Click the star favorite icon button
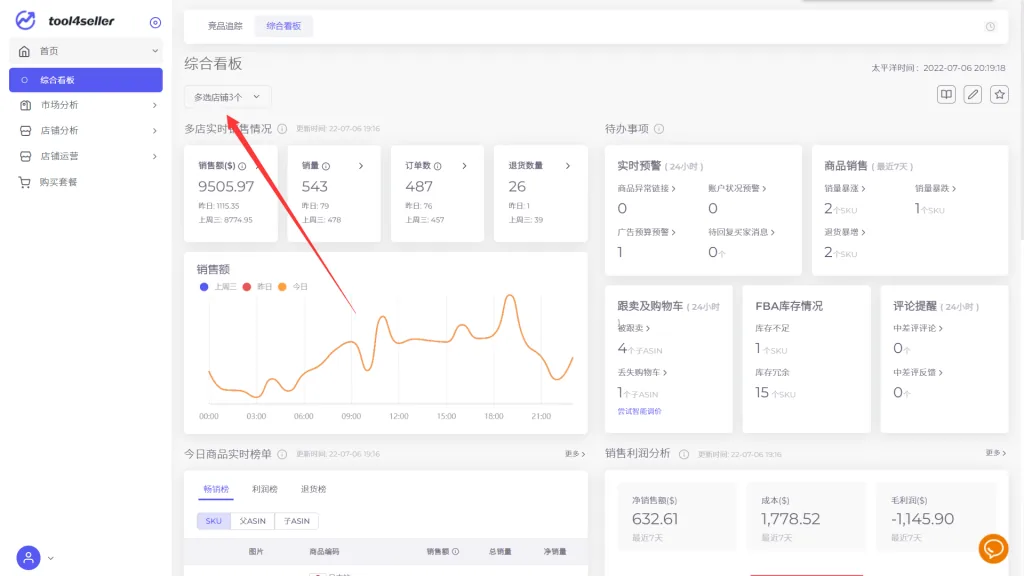The height and width of the screenshot is (576, 1024). [999, 95]
